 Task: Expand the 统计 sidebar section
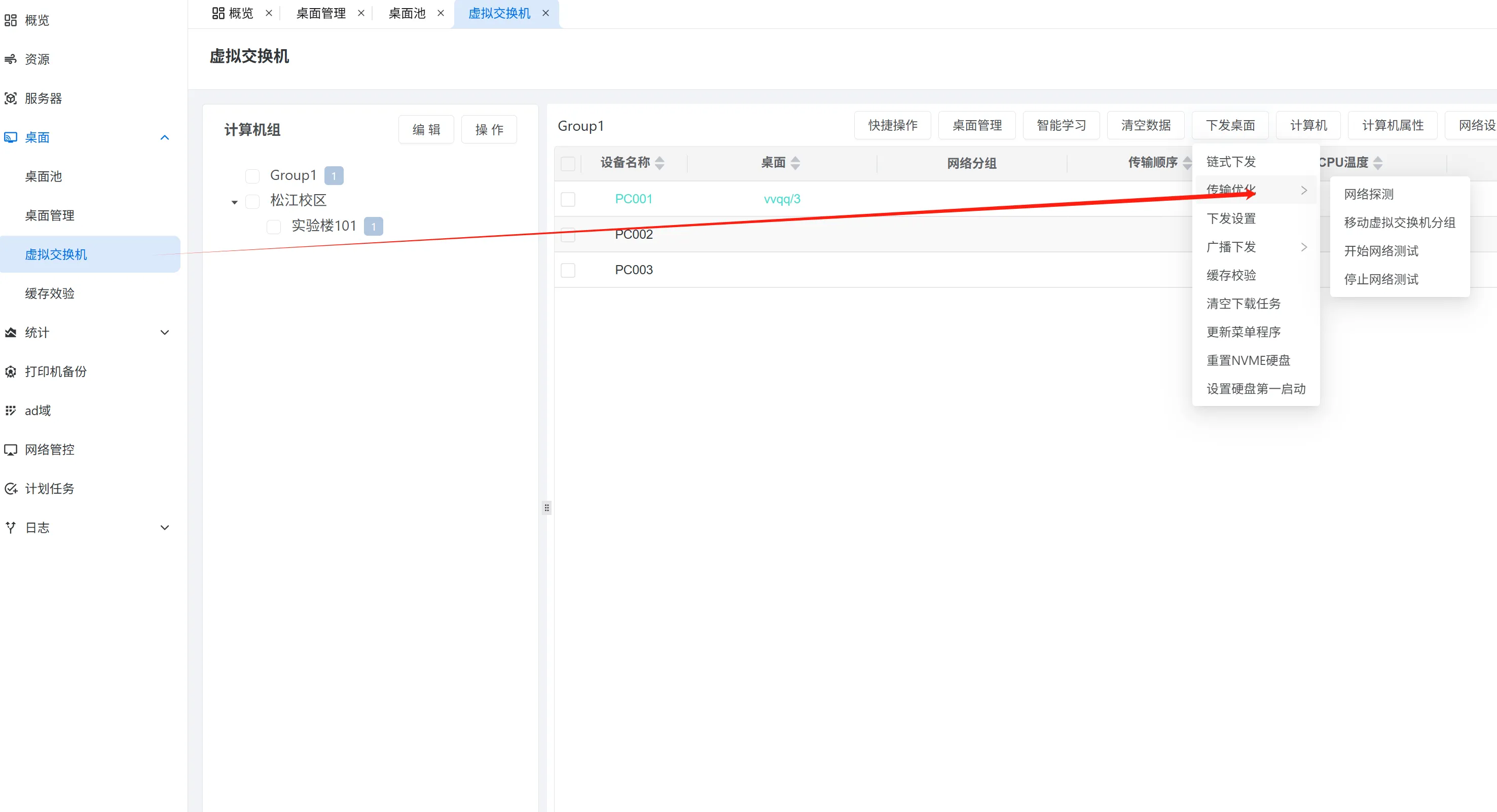pos(164,333)
